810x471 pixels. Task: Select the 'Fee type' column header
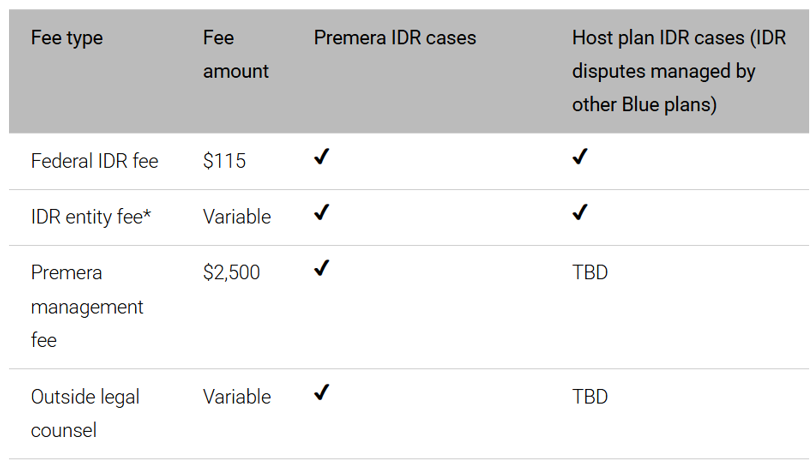[x=67, y=38]
